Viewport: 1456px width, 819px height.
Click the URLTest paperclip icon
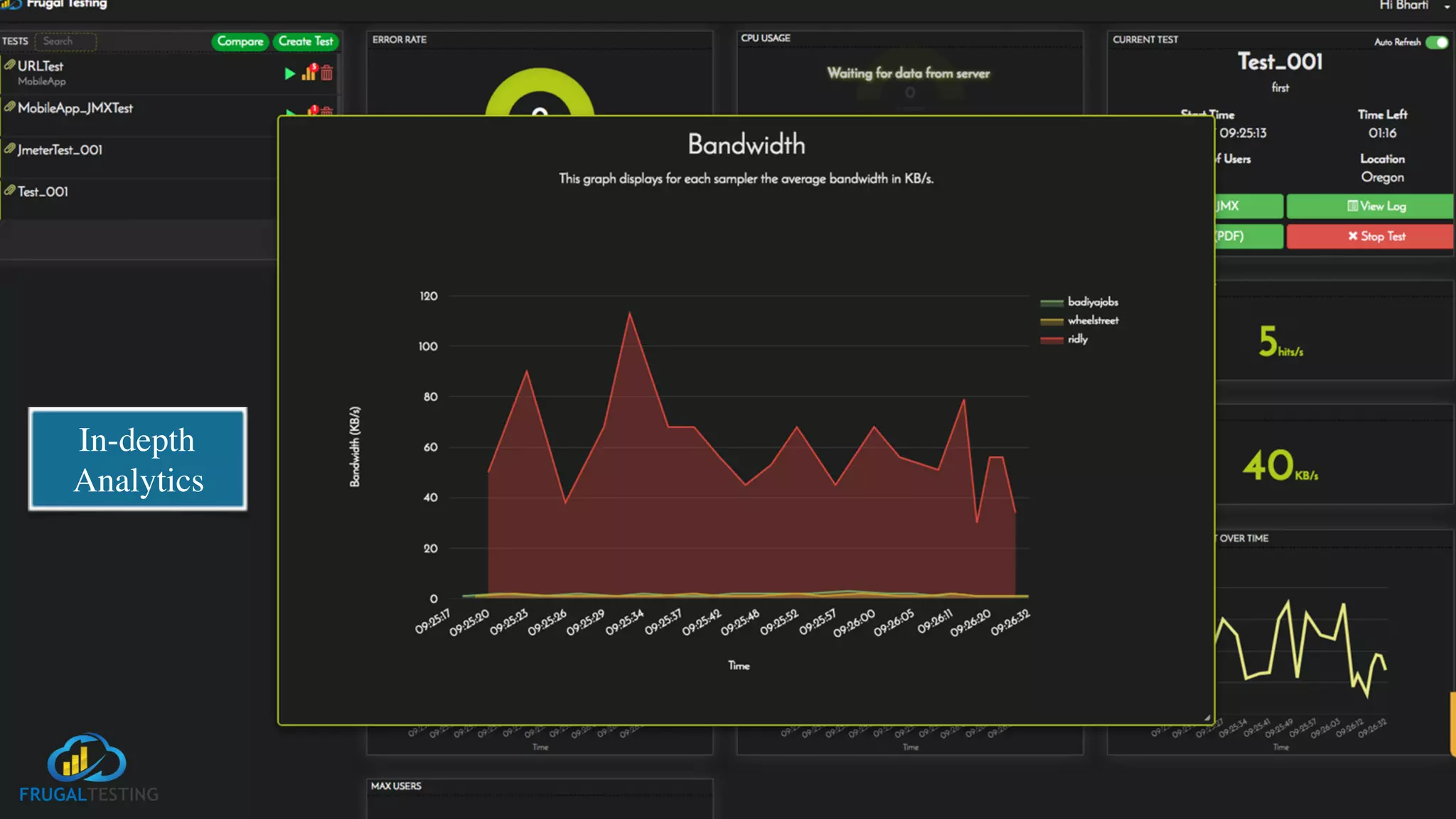coord(9,65)
